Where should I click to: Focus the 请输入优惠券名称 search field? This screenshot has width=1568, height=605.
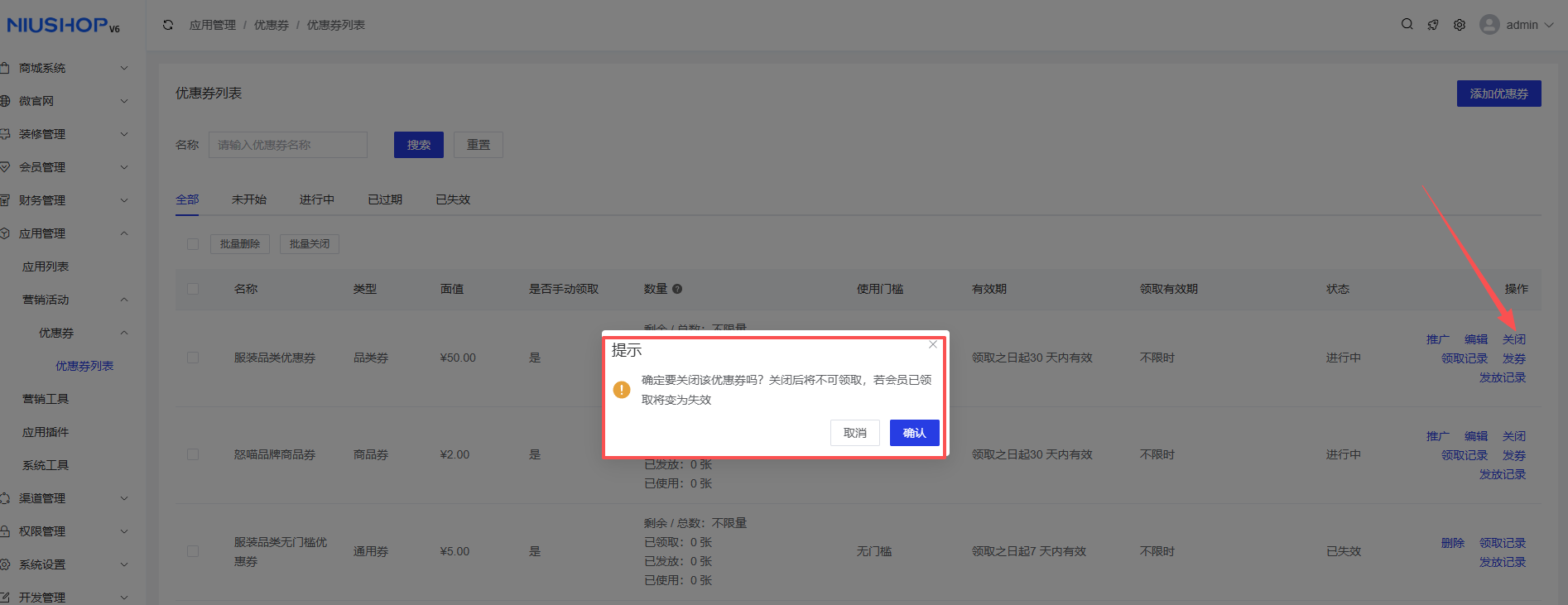(287, 145)
